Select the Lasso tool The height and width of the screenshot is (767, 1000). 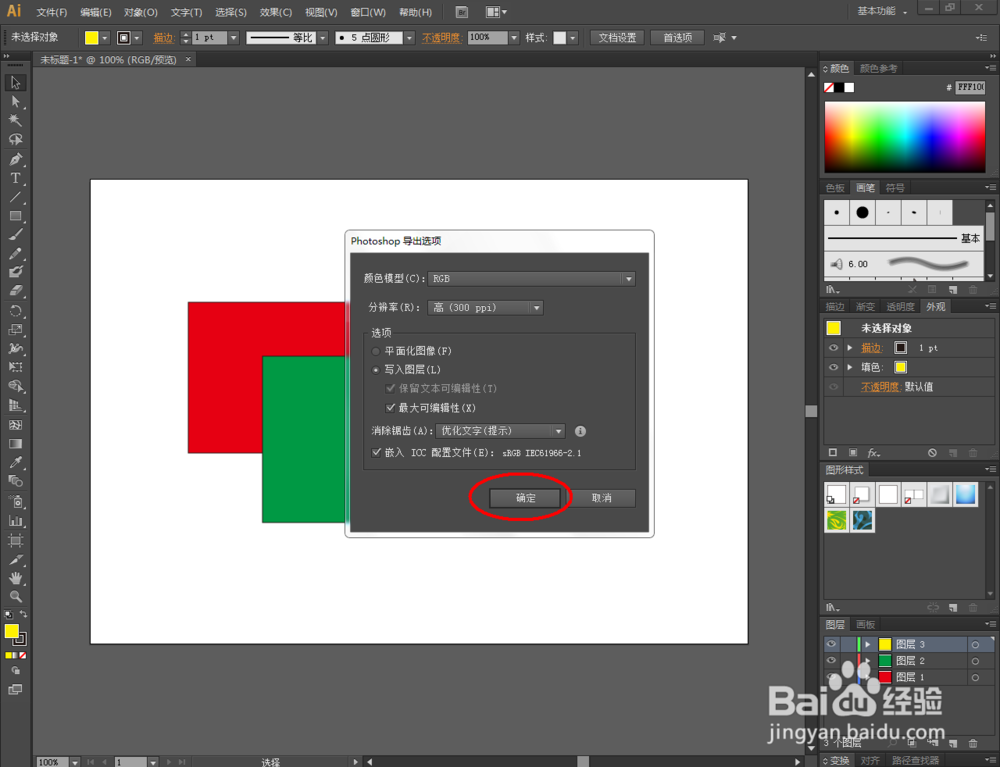click(15, 139)
